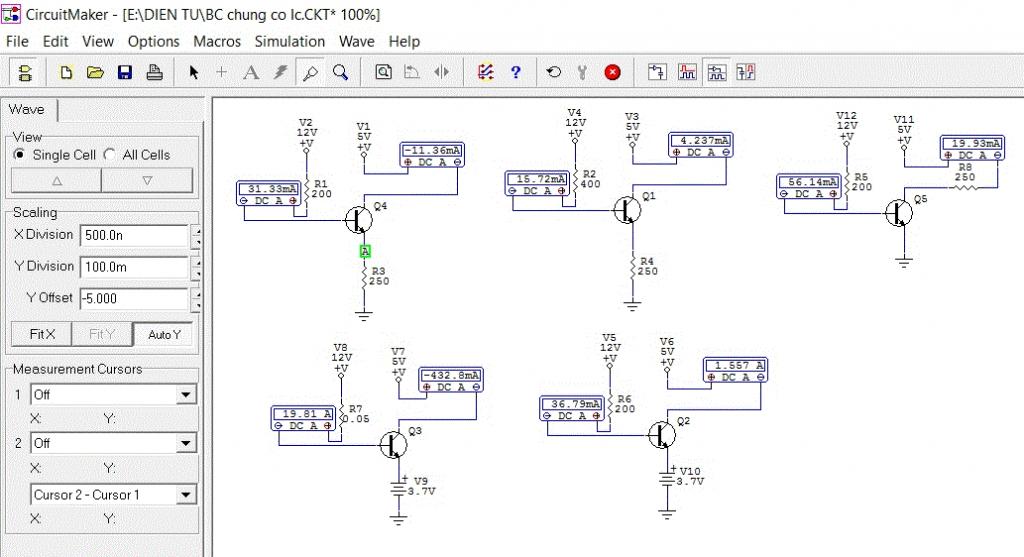
Task: Click the green probe marker 'A' below Q4
Action: (x=365, y=251)
